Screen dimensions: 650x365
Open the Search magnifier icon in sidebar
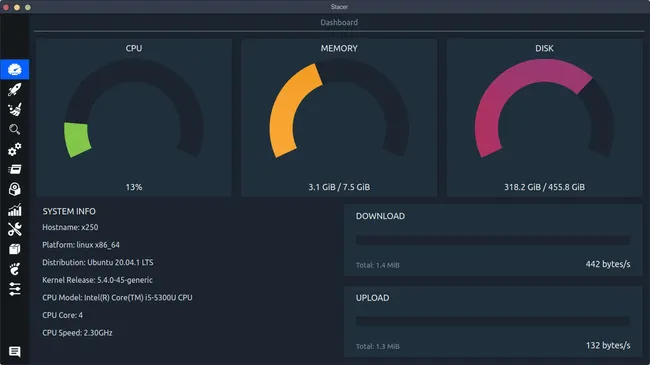(x=15, y=129)
